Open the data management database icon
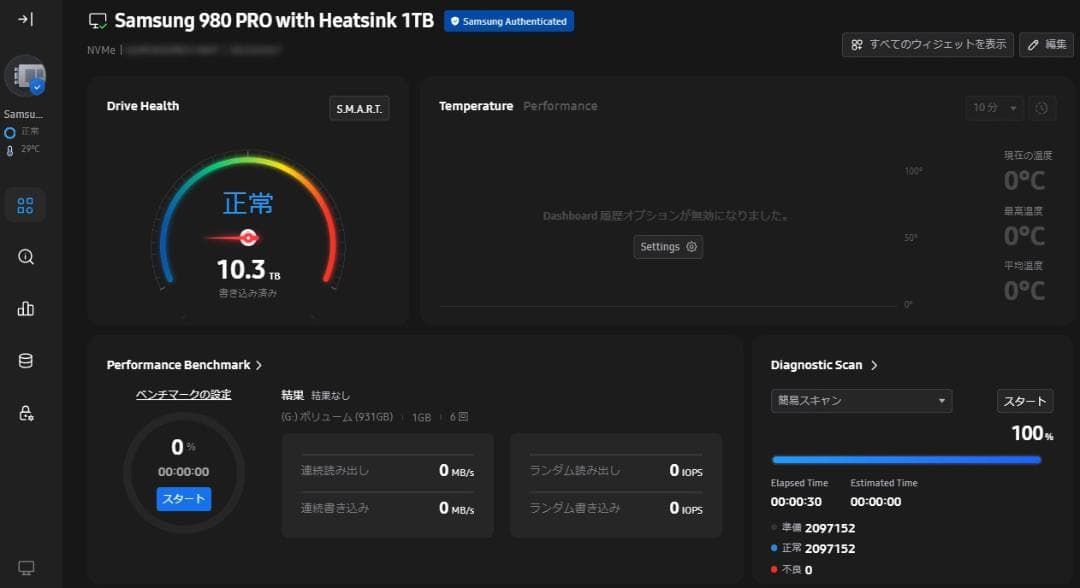Image resolution: width=1080 pixels, height=588 pixels. tap(25, 361)
